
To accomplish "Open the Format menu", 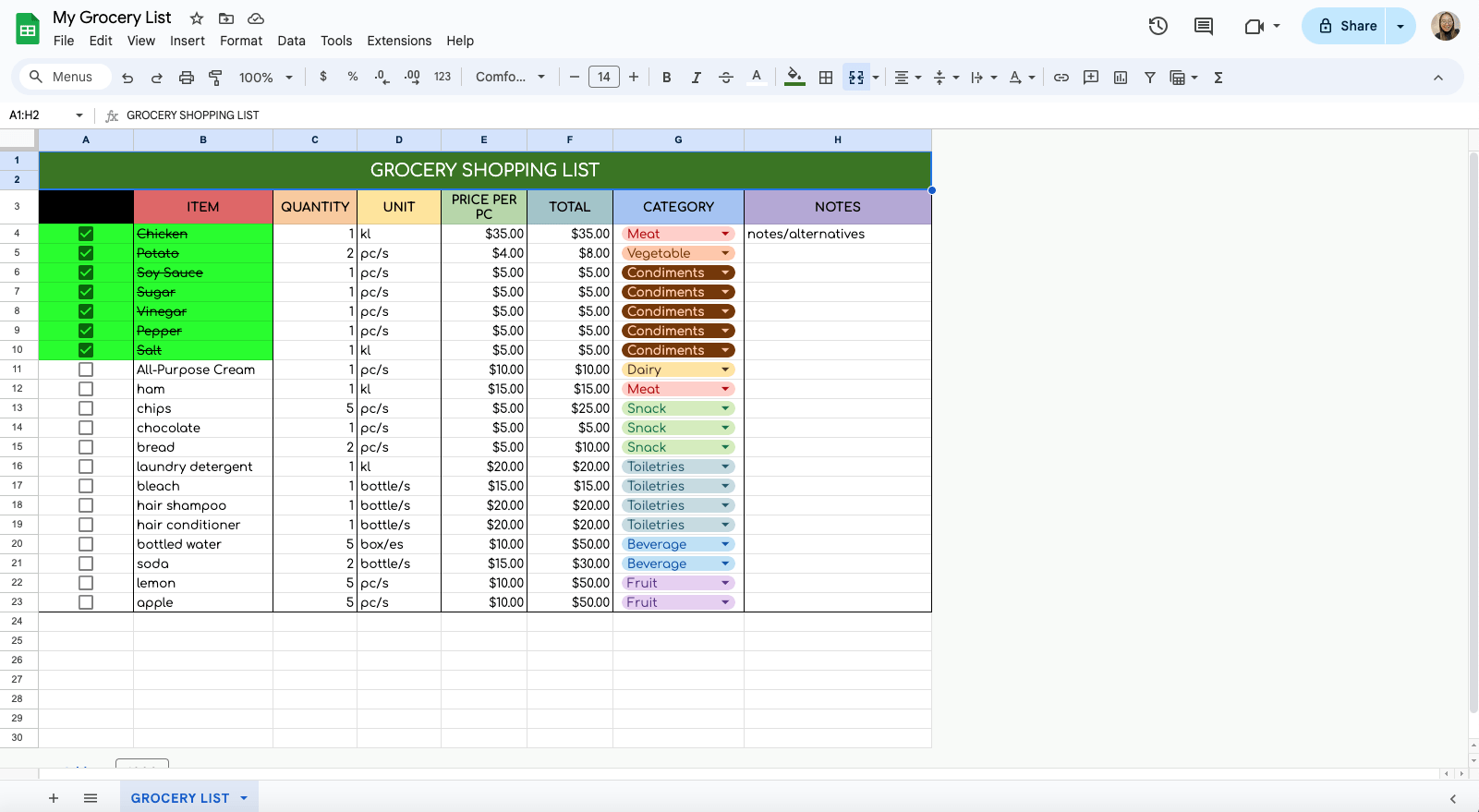I will tap(241, 41).
